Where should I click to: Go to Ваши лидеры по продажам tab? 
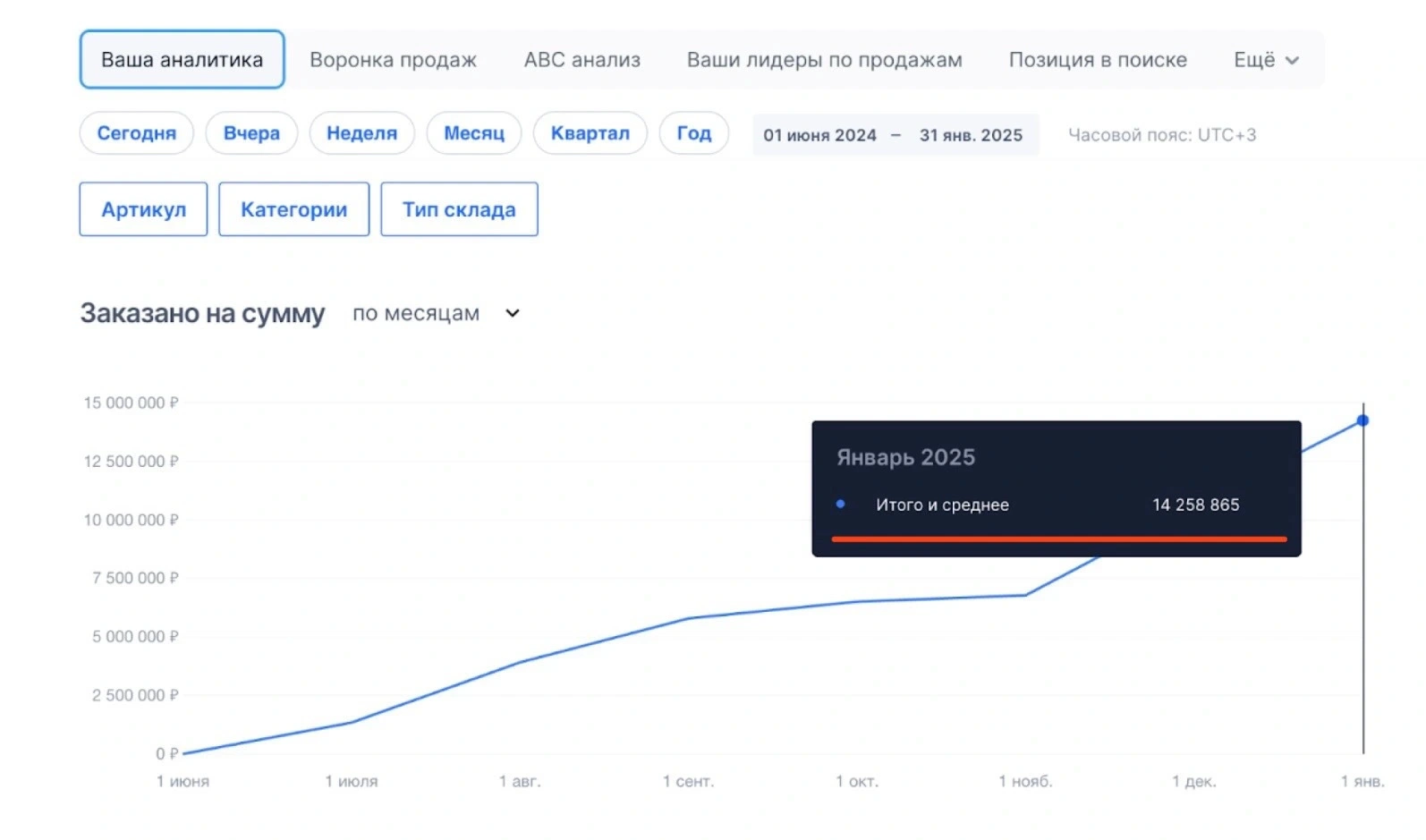824,60
